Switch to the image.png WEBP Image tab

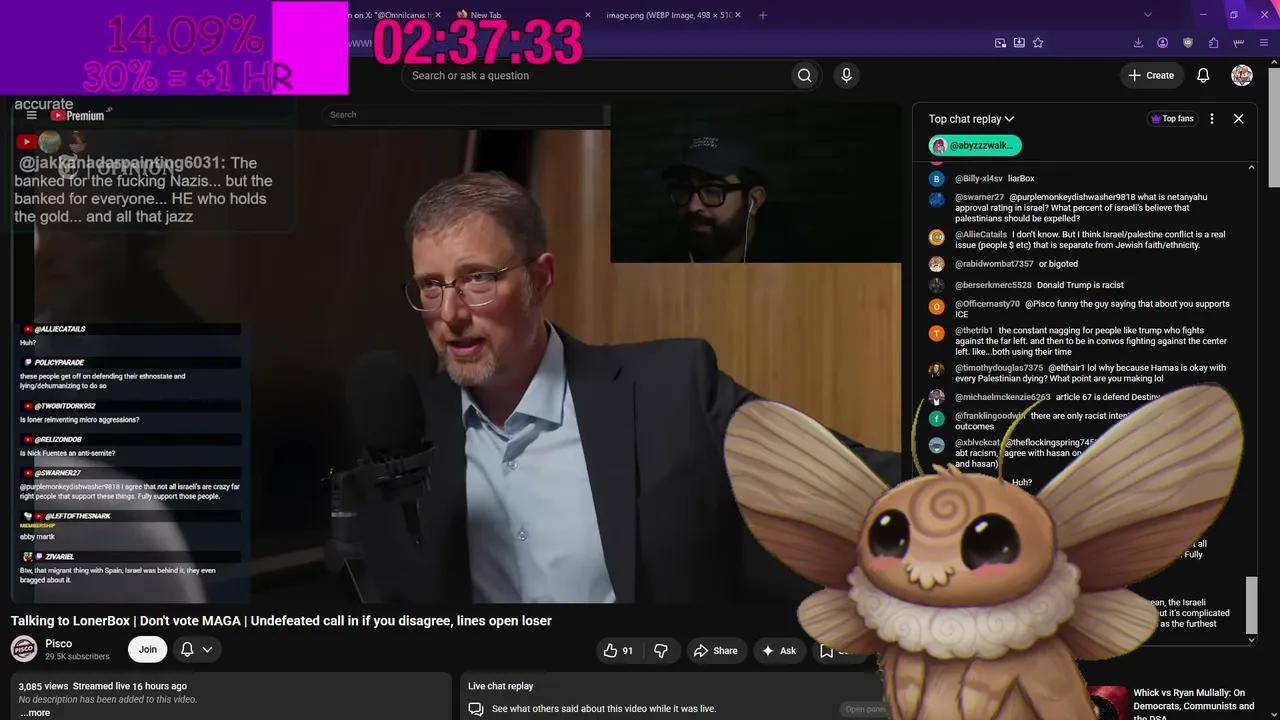click(x=673, y=15)
